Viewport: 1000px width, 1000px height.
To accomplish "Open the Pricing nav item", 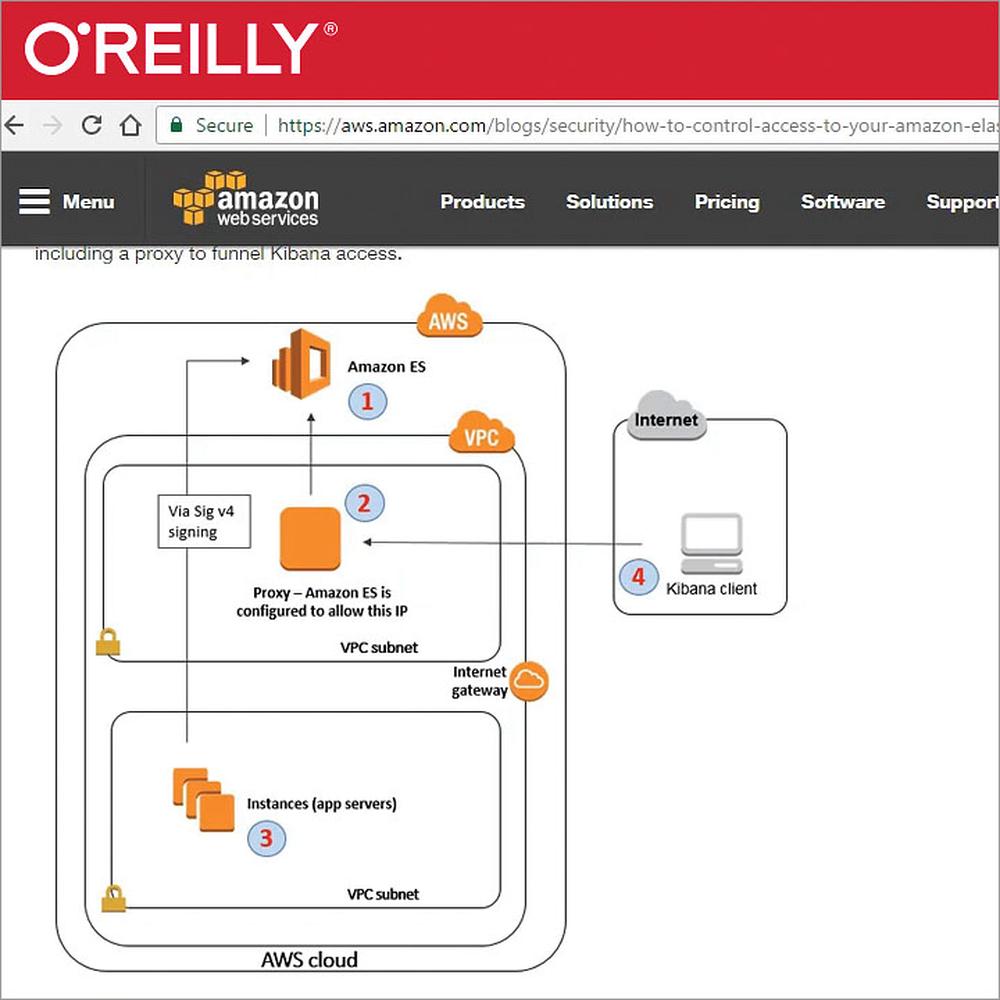I will point(727,202).
